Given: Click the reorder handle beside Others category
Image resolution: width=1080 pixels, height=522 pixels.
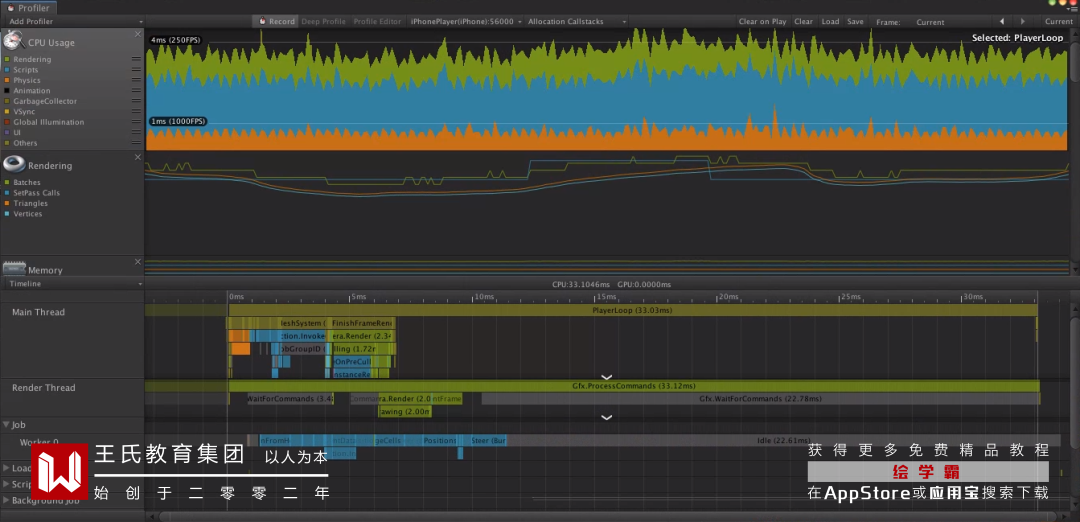Looking at the screenshot, I should [x=136, y=143].
